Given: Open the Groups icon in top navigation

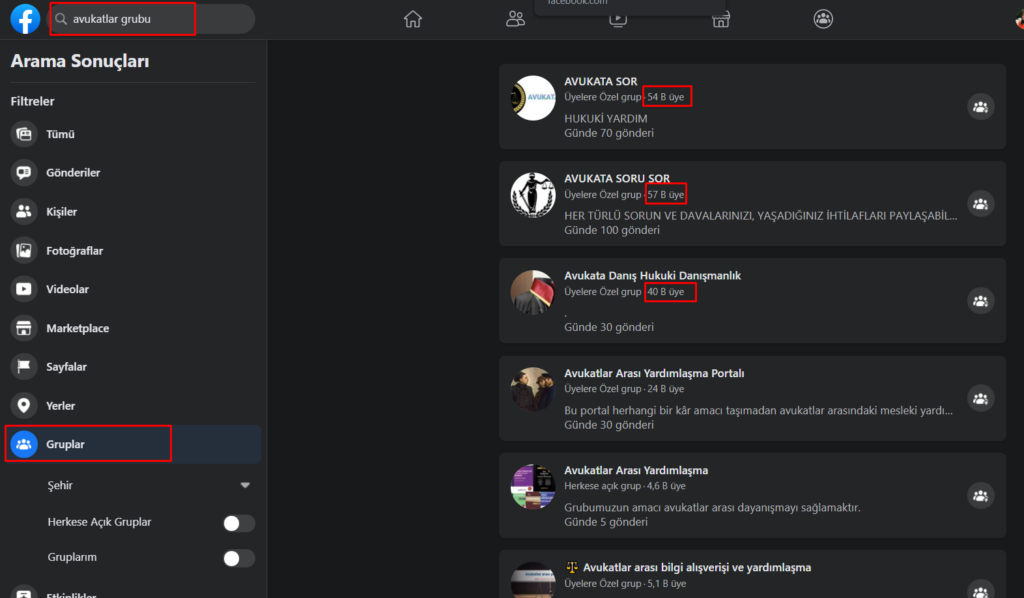Looking at the screenshot, I should tap(823, 19).
